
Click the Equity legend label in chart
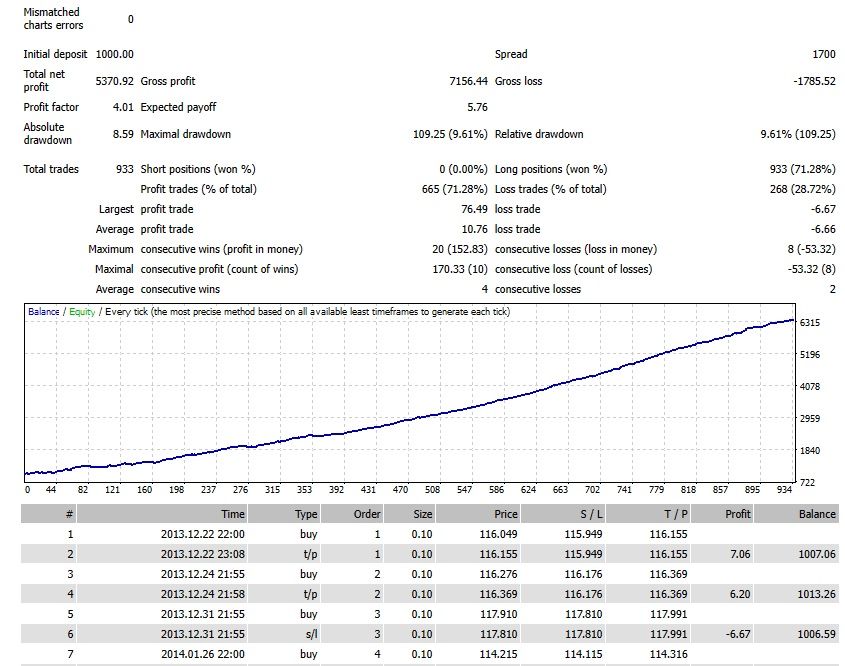[x=82, y=312]
